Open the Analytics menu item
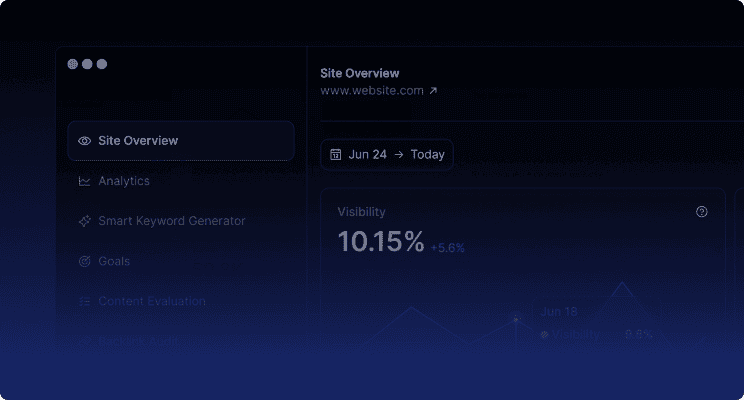The image size is (744, 400). click(124, 181)
